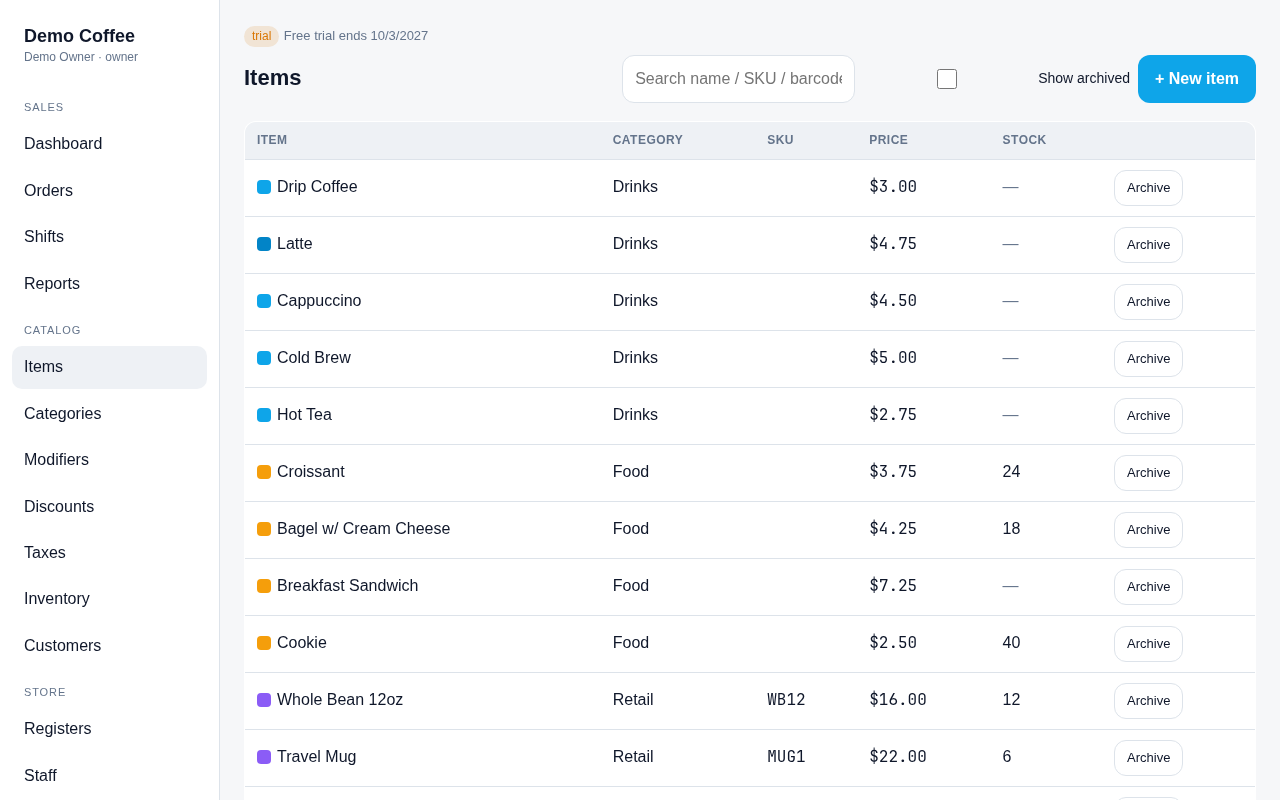Click the orange swatch beside Croissant
The image size is (1280, 800).
point(264,472)
